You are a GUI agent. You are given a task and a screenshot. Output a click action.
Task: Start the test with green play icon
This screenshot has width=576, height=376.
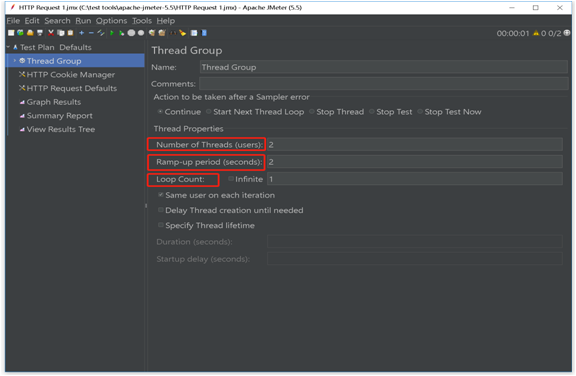112,33
